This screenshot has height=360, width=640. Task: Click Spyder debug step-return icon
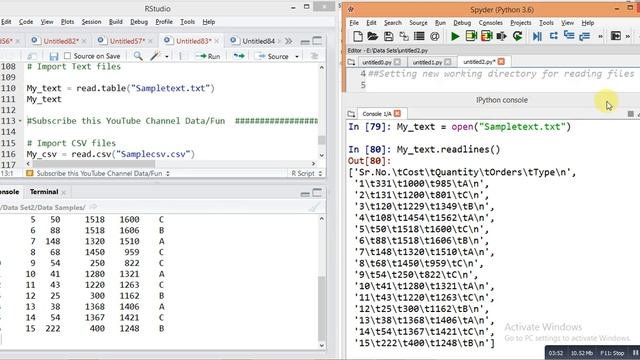pos(584,36)
